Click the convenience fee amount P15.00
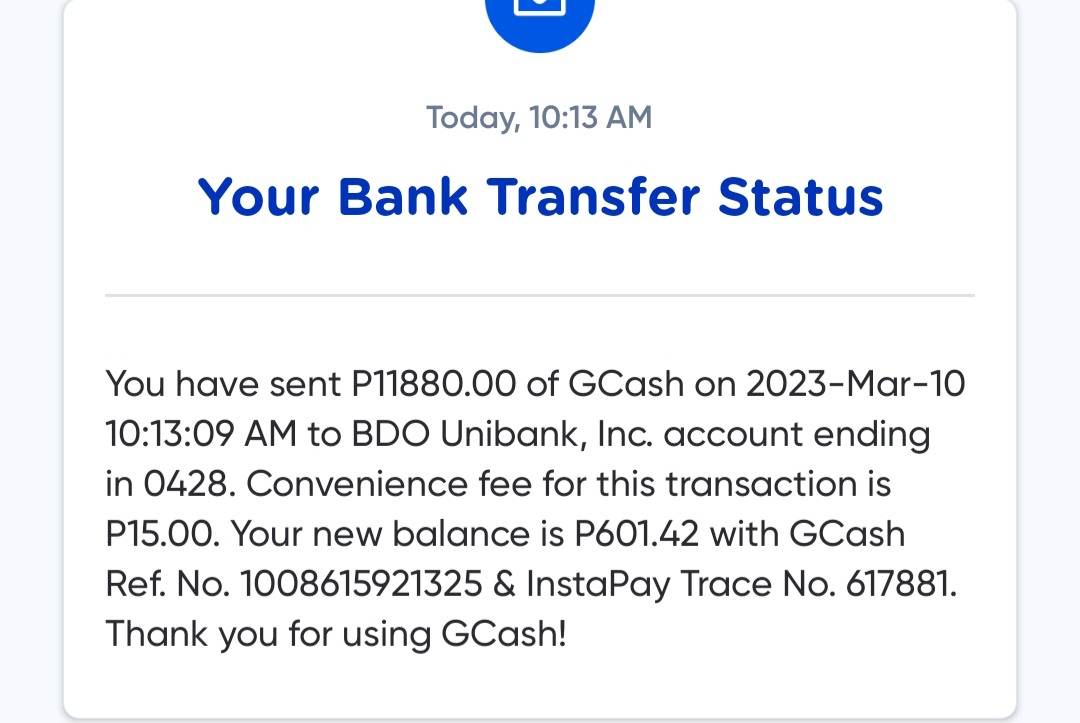Image resolution: width=1080 pixels, height=723 pixels. click(162, 534)
